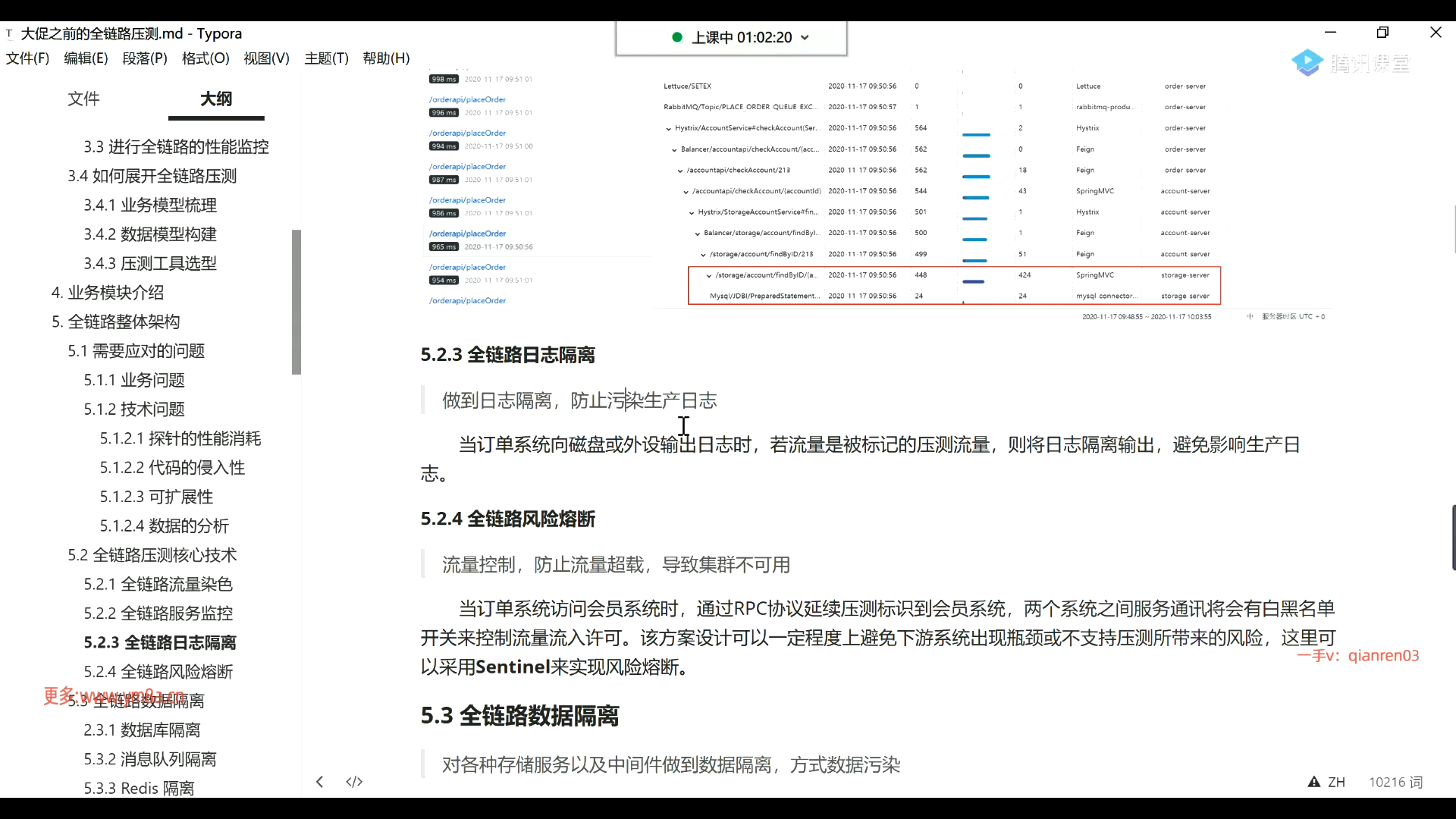Open the class timer dropdown chevron

tap(805, 38)
